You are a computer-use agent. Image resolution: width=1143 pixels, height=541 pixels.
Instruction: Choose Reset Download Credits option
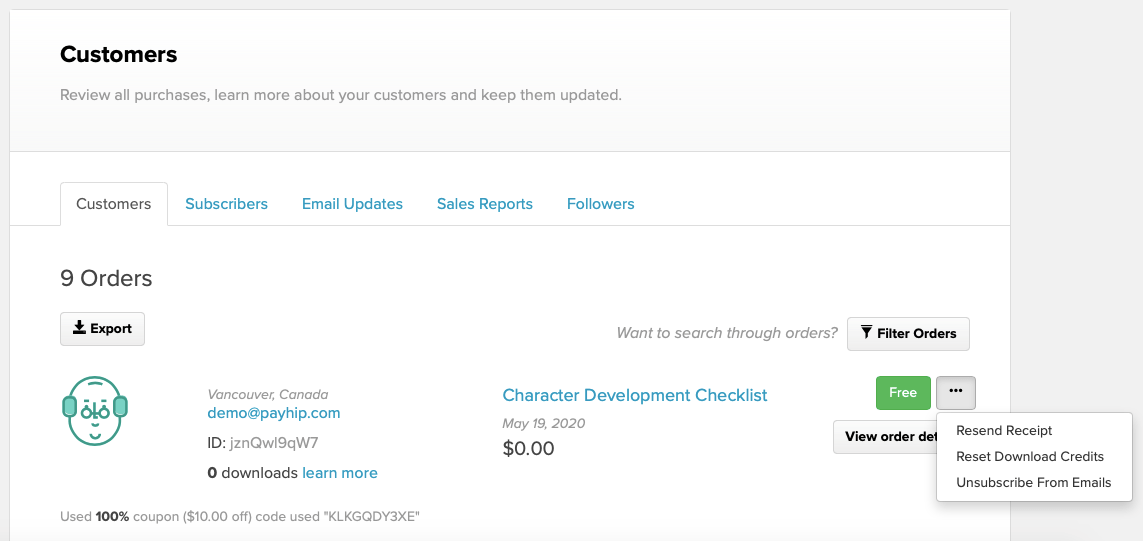coord(1029,457)
